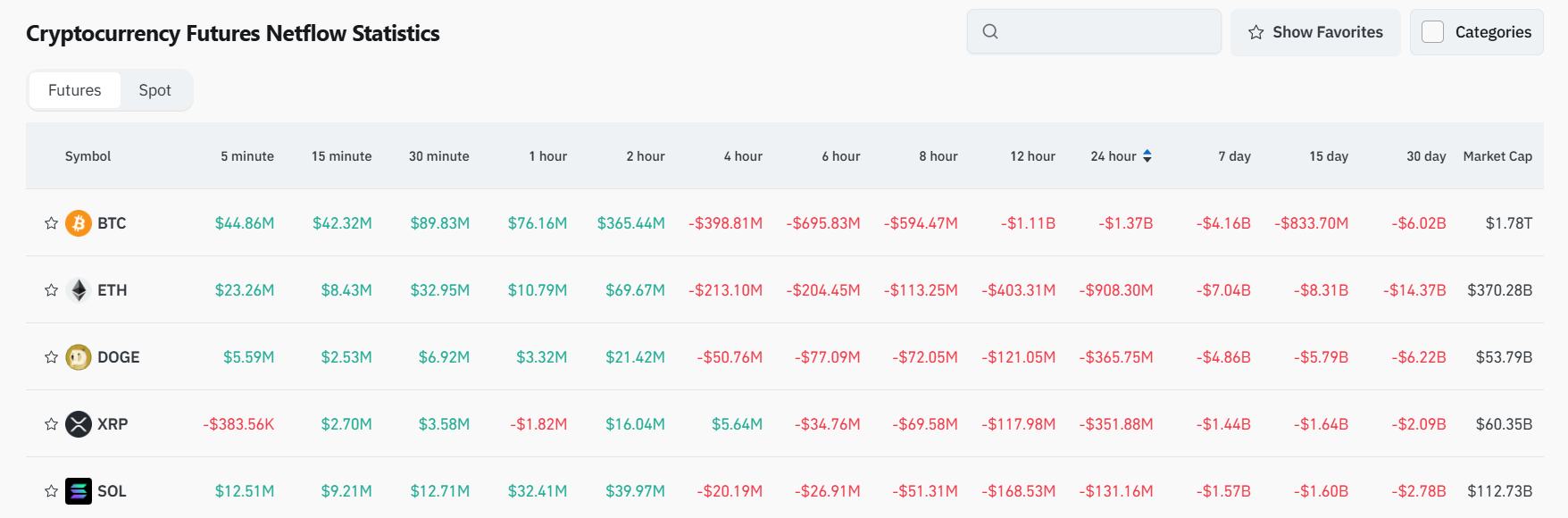
Task: Click ETH 2 hour value $69.67M
Action: coord(635,290)
